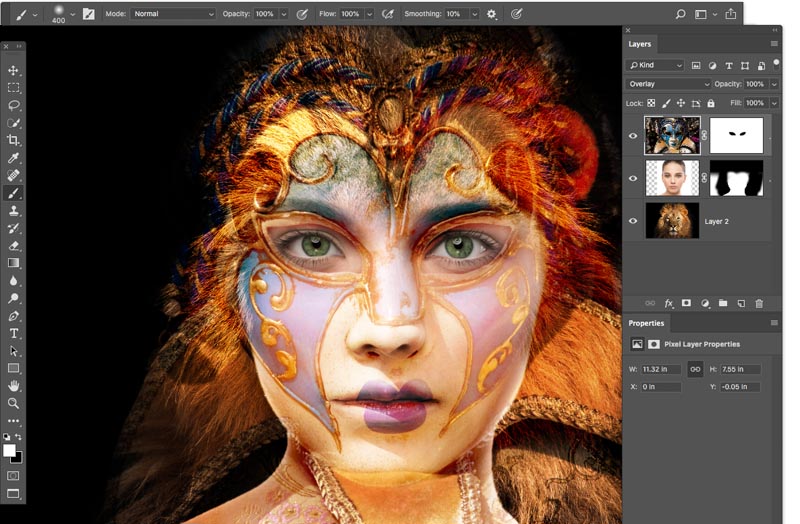Click the Zoom tool magnifier
Viewport: 800px width, 524px height.
click(14, 403)
